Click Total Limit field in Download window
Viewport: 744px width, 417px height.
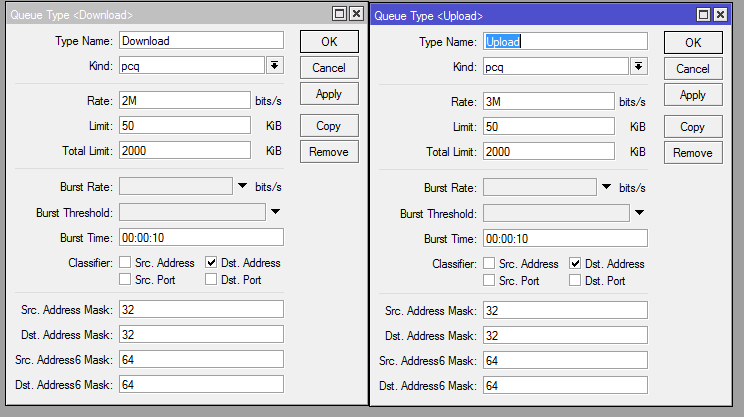click(x=185, y=151)
